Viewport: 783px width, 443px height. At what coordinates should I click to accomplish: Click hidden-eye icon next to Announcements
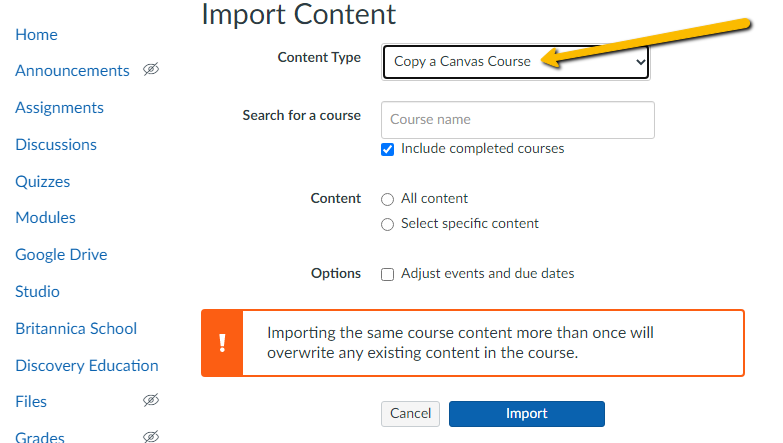coord(151,70)
